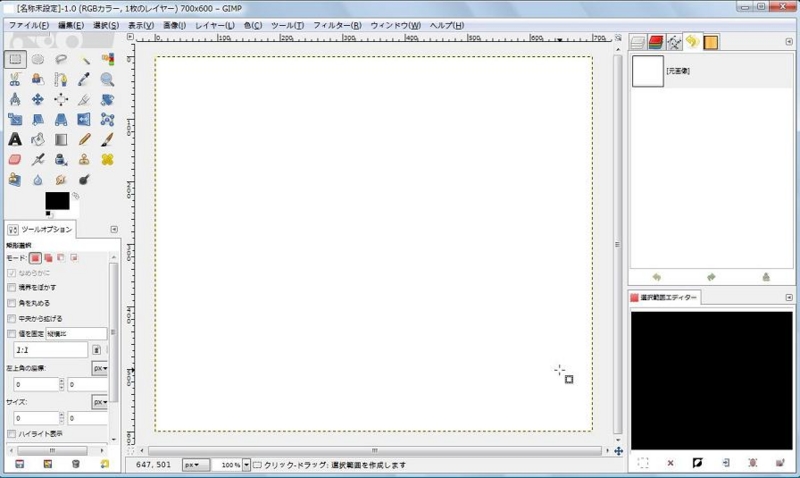800x478 pixels.
Task: Select the Eraser tool
Action: coord(15,159)
